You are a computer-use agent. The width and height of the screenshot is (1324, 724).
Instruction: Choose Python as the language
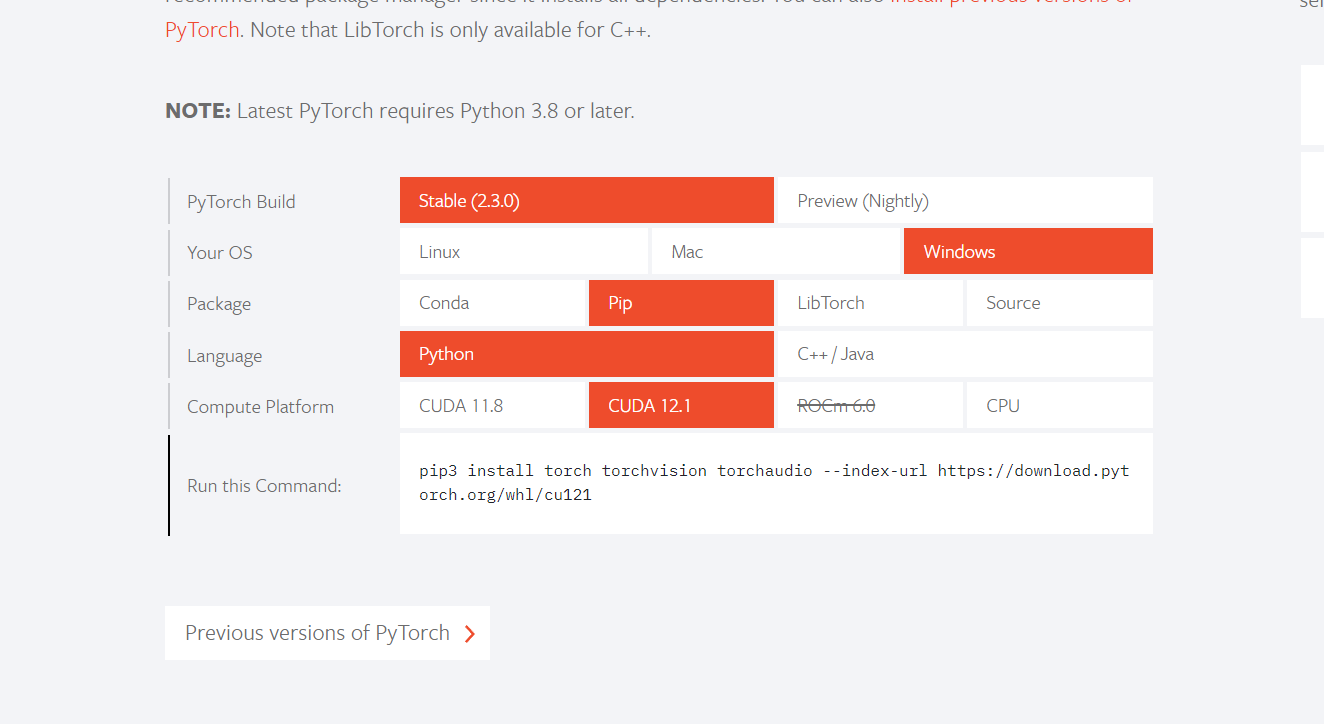(x=587, y=354)
